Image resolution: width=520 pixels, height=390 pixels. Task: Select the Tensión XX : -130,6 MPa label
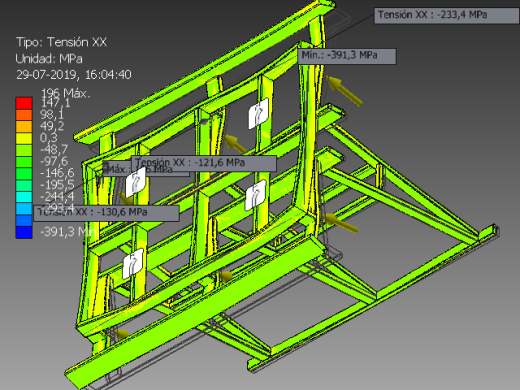(x=106, y=213)
